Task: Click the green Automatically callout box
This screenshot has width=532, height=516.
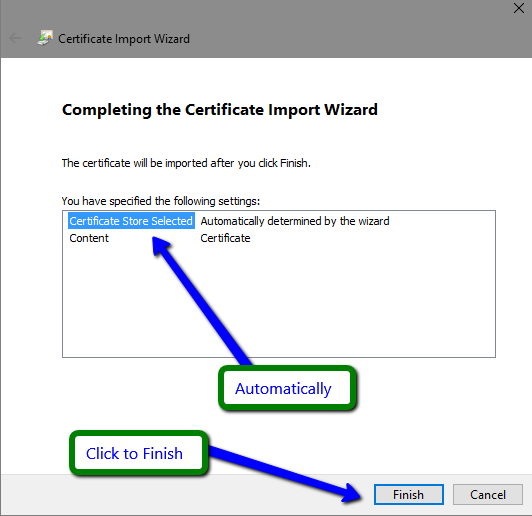Action: pos(287,388)
